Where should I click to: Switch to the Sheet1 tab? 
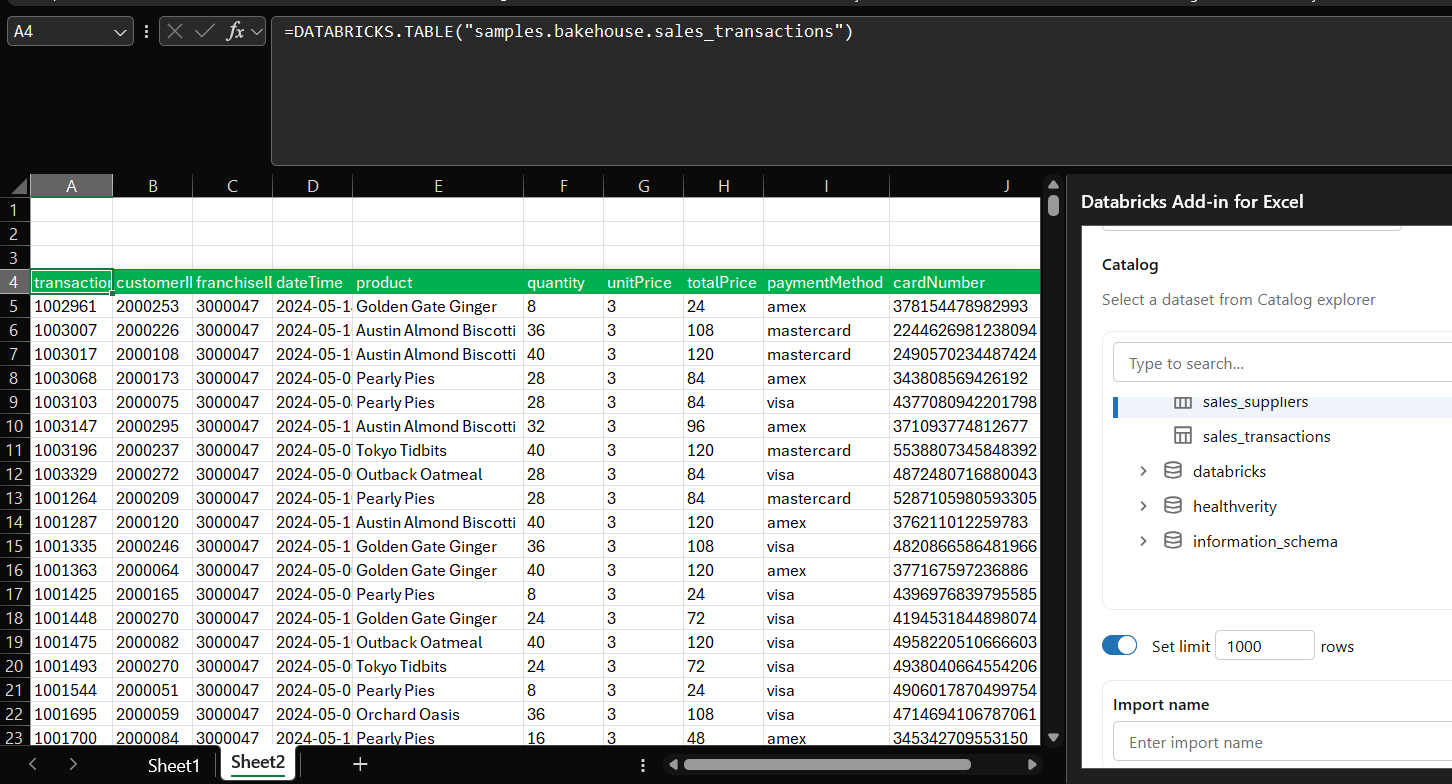(x=174, y=765)
